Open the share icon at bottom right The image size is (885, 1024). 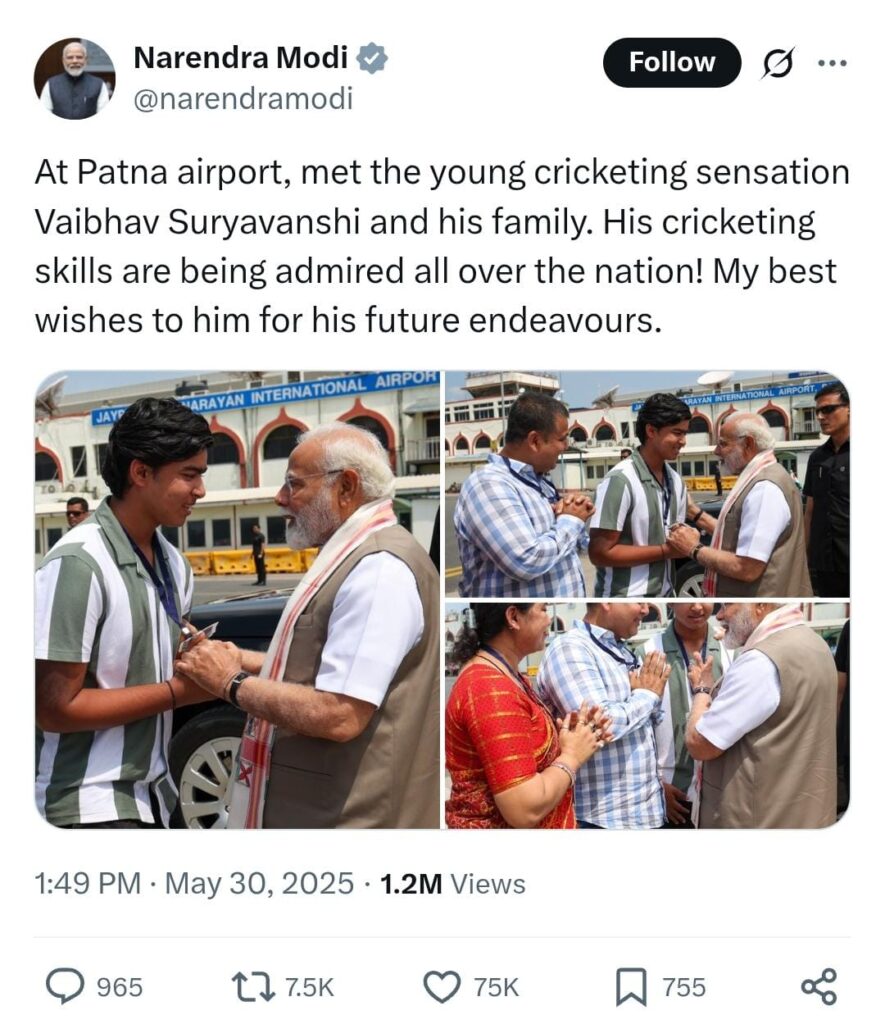[819, 987]
